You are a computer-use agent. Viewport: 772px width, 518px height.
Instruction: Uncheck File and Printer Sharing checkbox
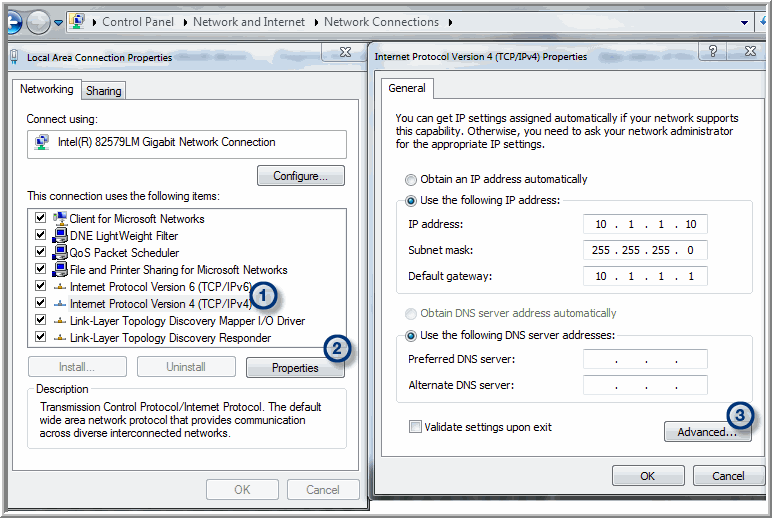(40, 270)
